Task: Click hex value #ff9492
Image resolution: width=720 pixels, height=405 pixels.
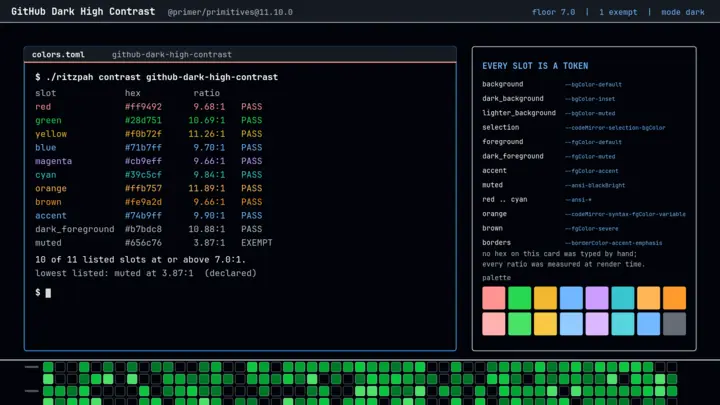Action: [143, 107]
